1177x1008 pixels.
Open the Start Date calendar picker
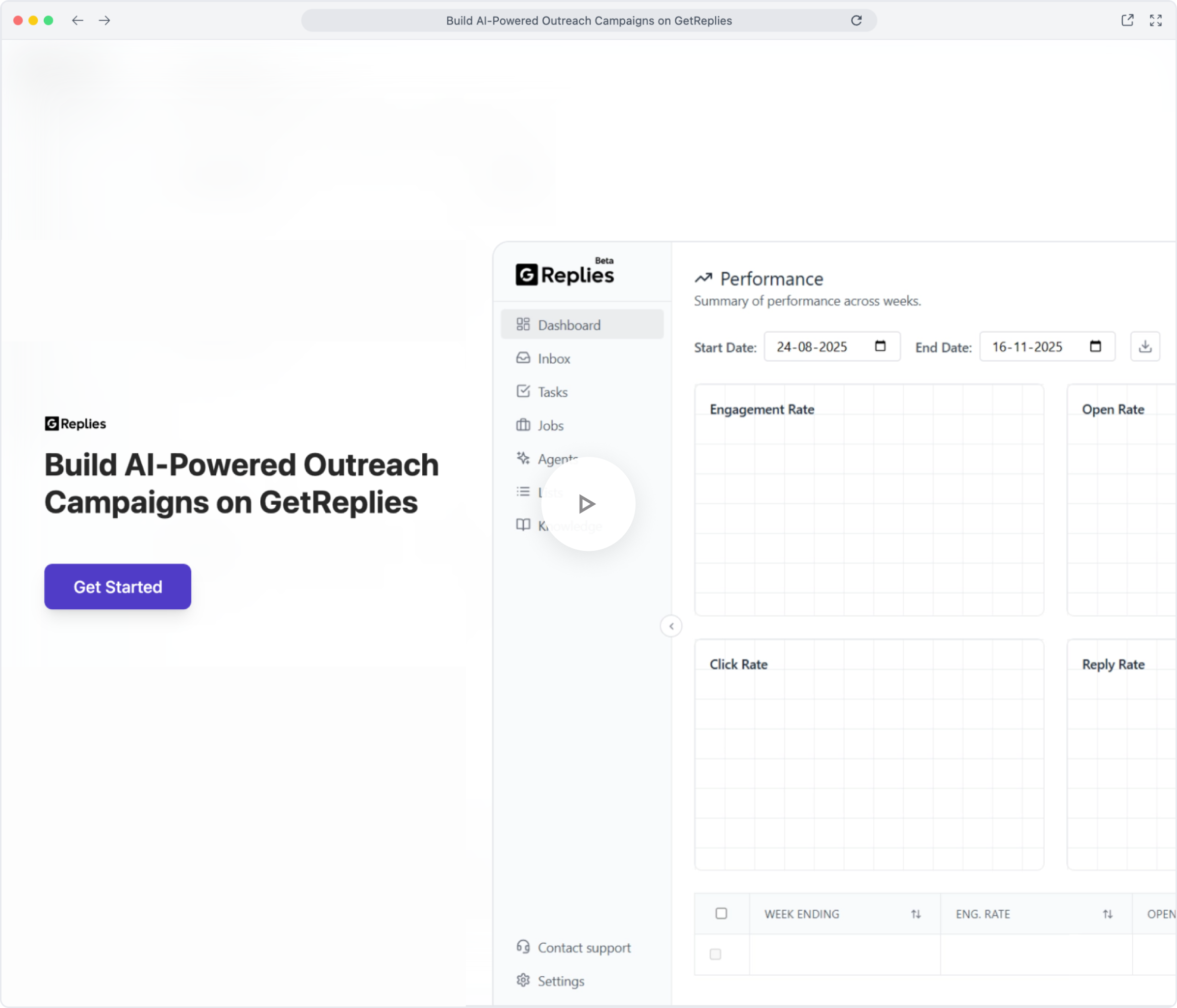coord(880,346)
